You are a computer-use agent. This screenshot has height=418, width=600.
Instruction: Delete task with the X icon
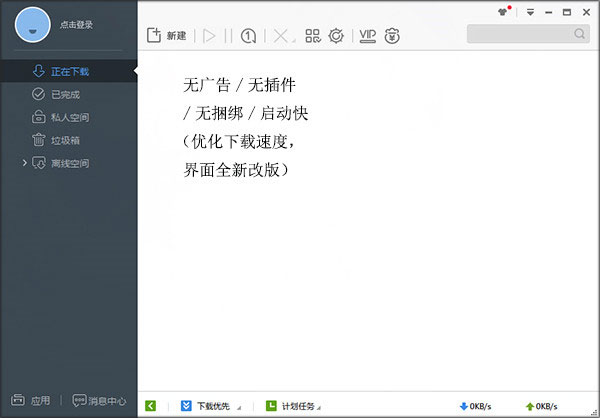coord(282,36)
